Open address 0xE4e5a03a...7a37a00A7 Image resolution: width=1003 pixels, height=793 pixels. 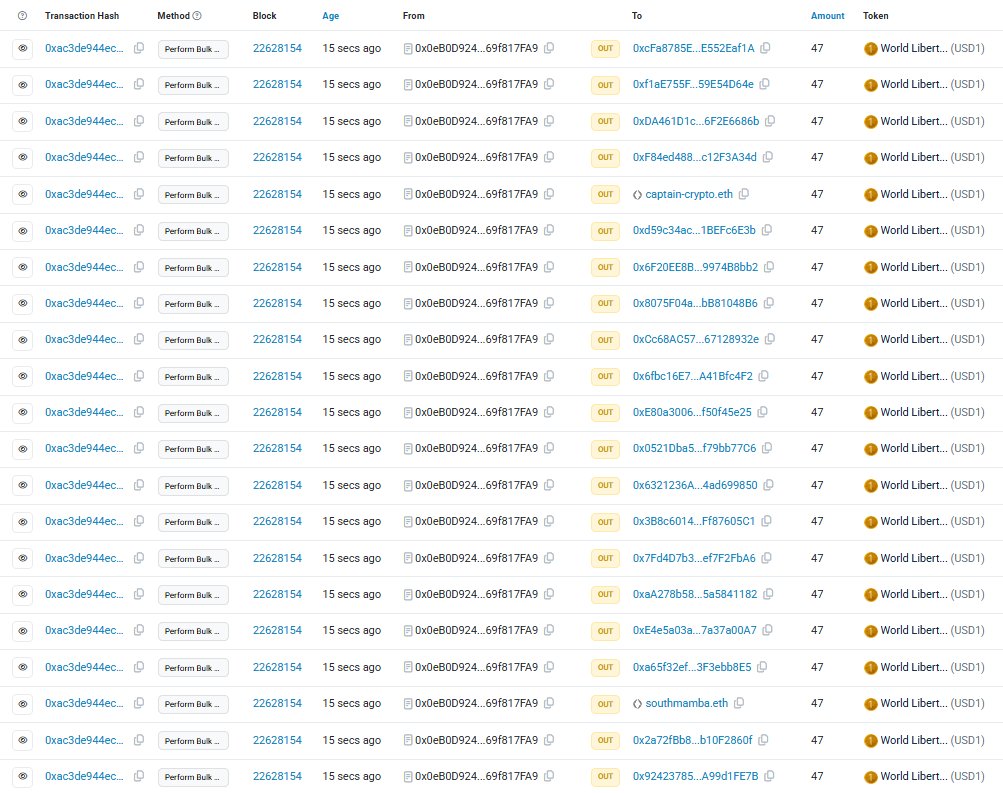(x=695, y=631)
